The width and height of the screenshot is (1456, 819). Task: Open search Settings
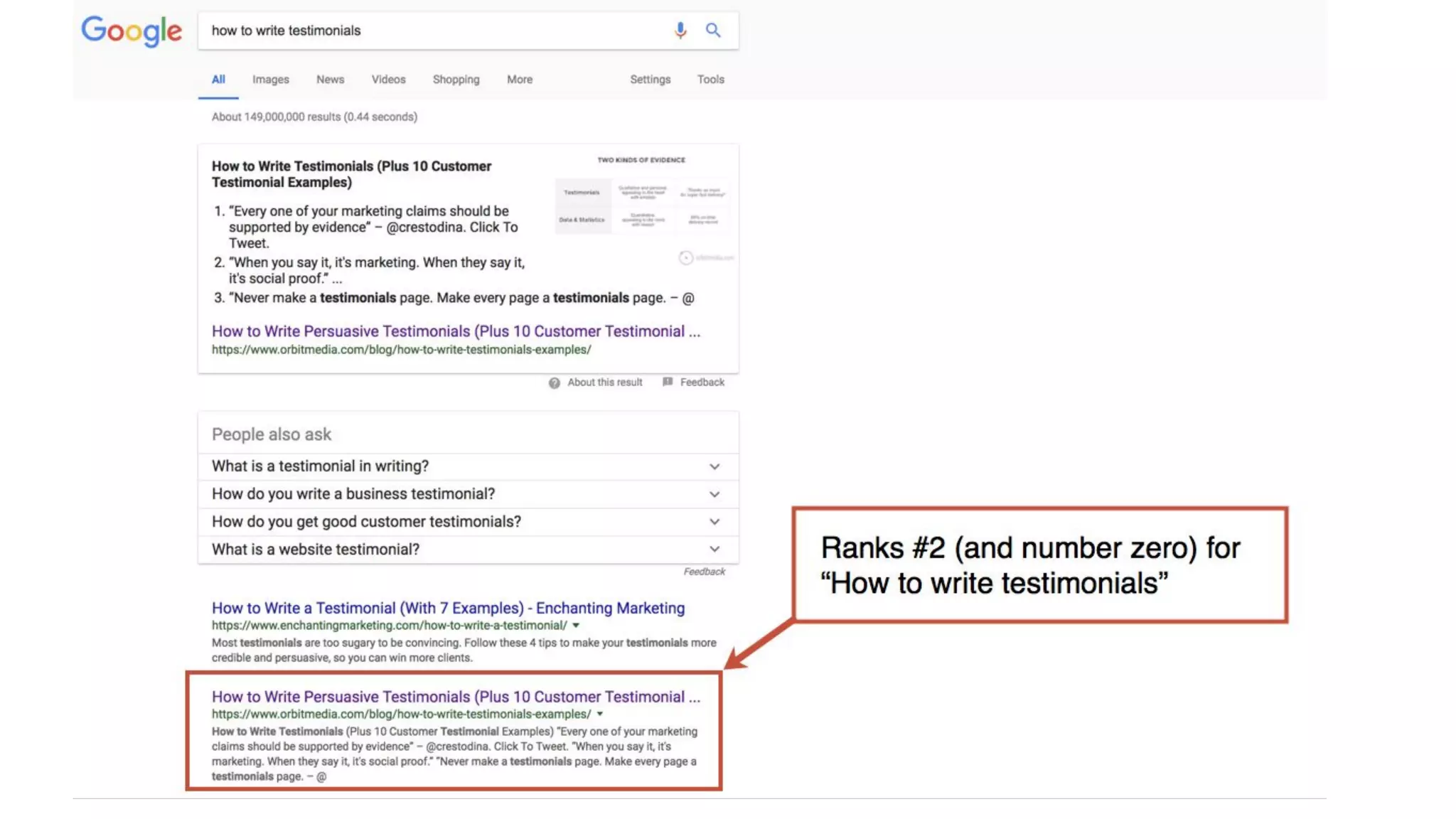(x=650, y=80)
